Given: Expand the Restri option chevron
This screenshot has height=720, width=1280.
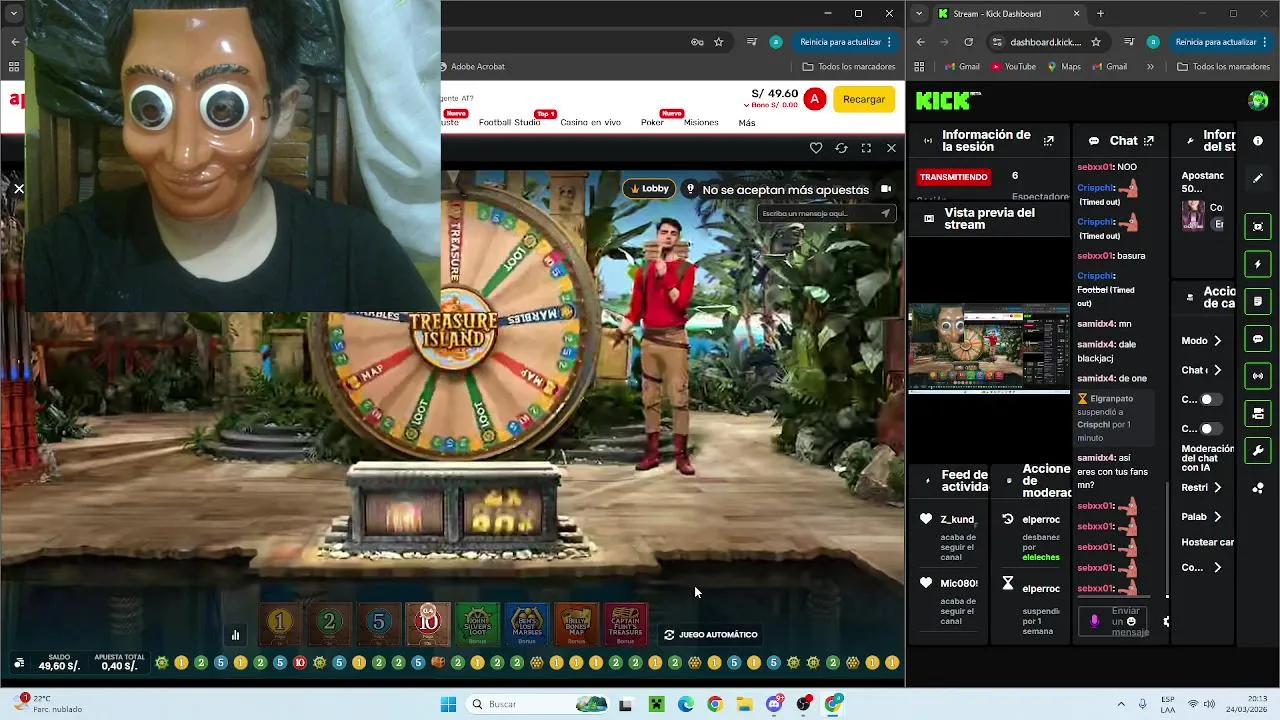Looking at the screenshot, I should click(1217, 488).
